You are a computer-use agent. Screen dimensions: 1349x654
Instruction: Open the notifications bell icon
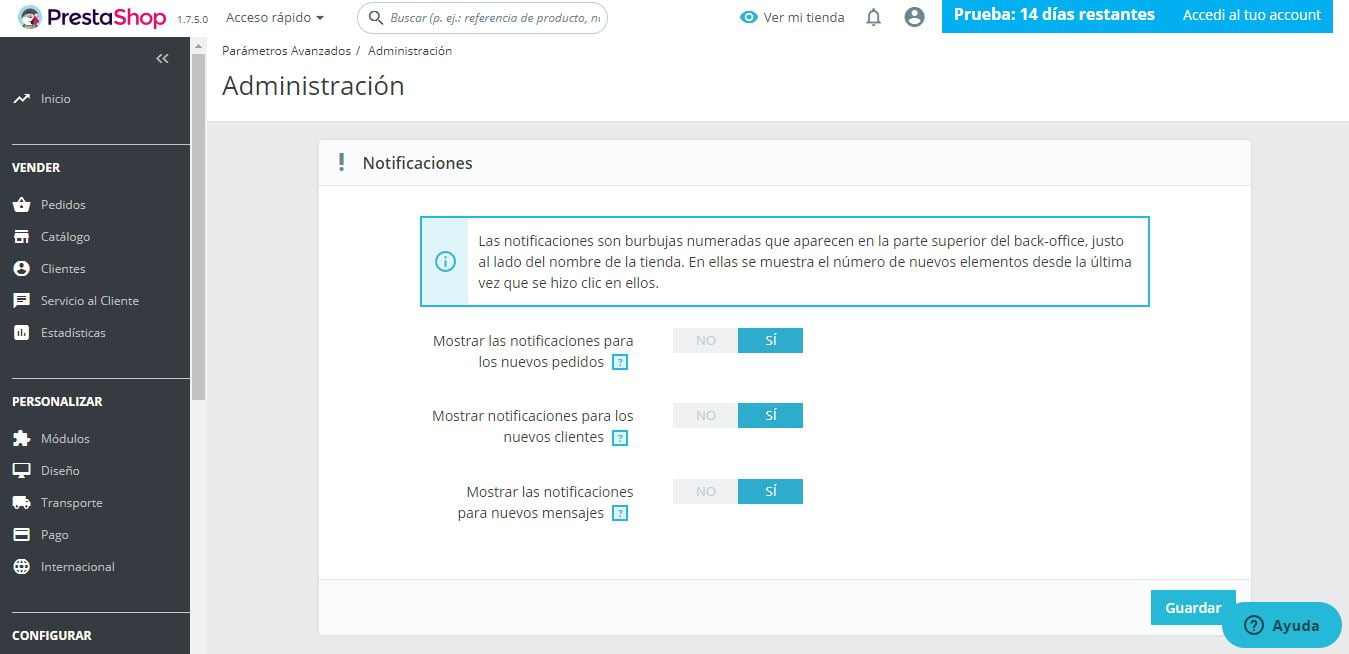pyautogui.click(x=872, y=17)
